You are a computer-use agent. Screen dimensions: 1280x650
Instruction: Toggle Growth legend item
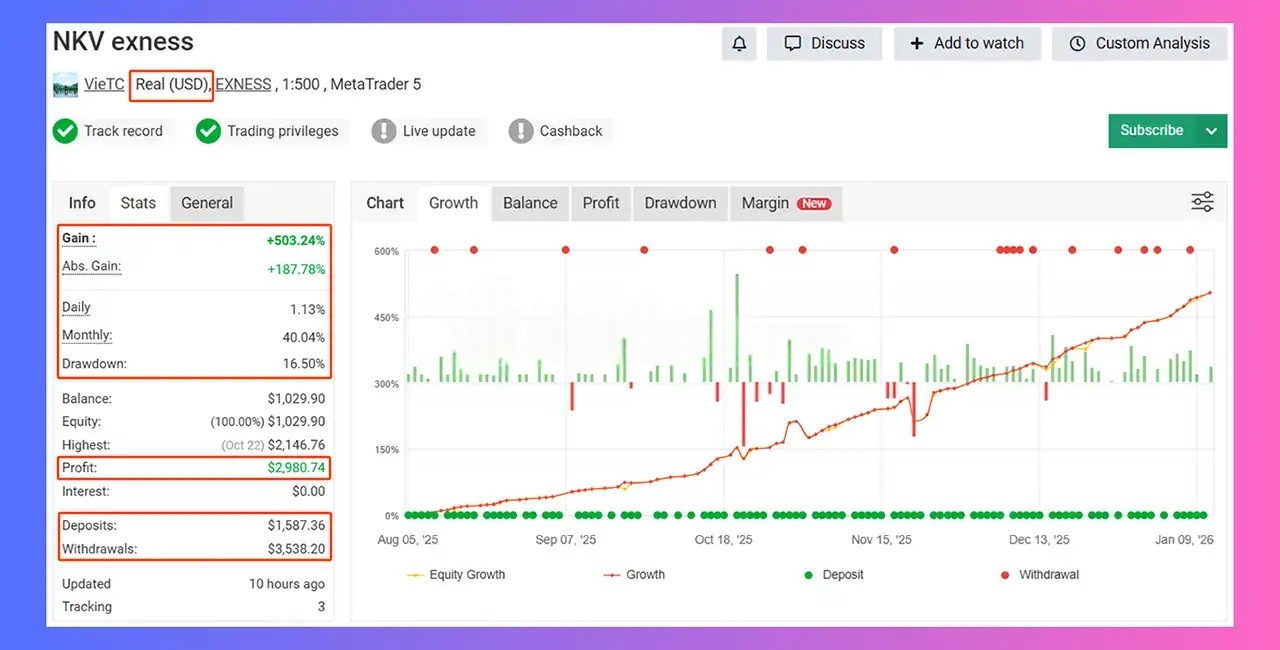click(635, 575)
